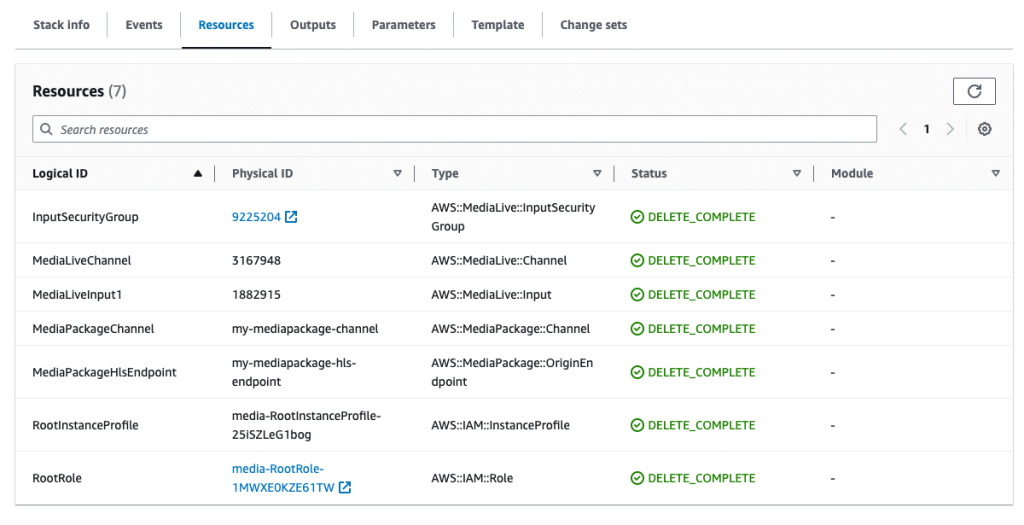Open the 9225204 physical ID link
The image size is (1024, 525).
pyautogui.click(x=256, y=217)
